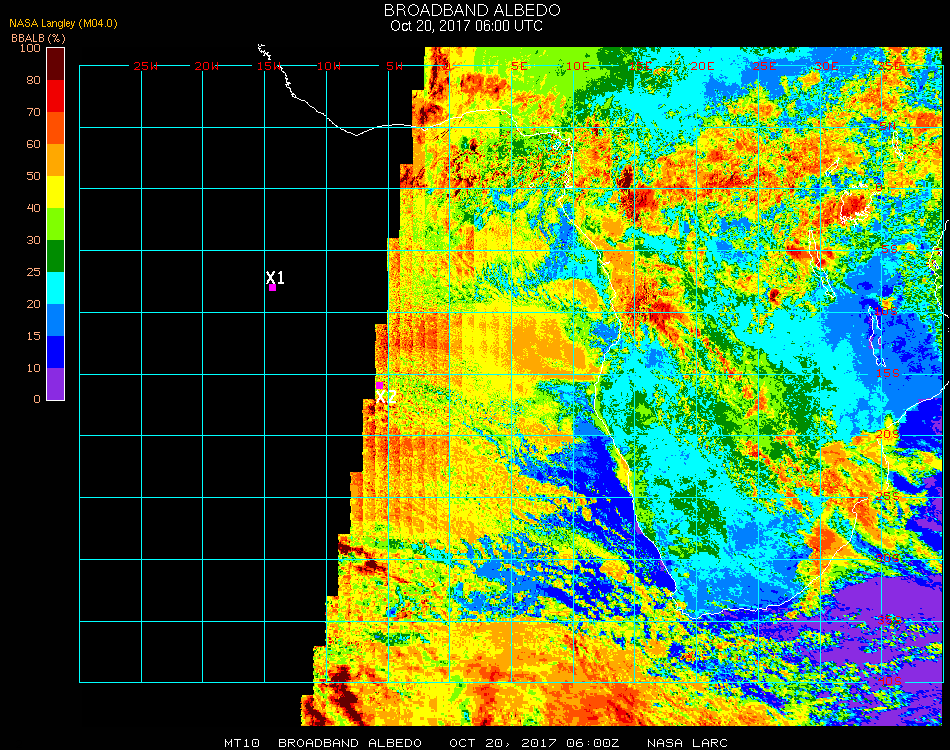Click the magenta X2 marker square
This screenshot has height=750, width=950.
click(379, 385)
